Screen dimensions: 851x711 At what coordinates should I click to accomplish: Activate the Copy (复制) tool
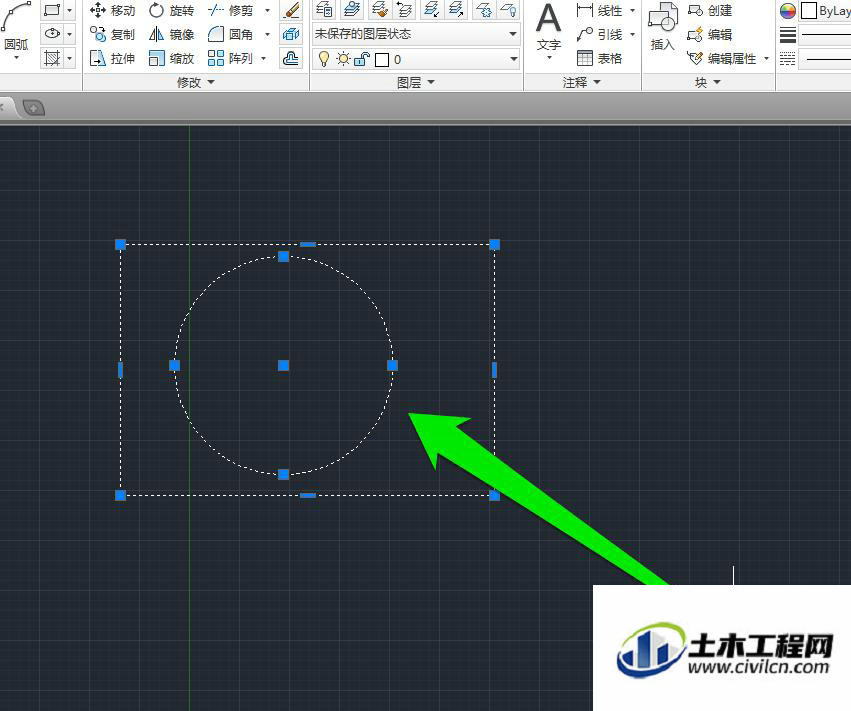[112, 34]
